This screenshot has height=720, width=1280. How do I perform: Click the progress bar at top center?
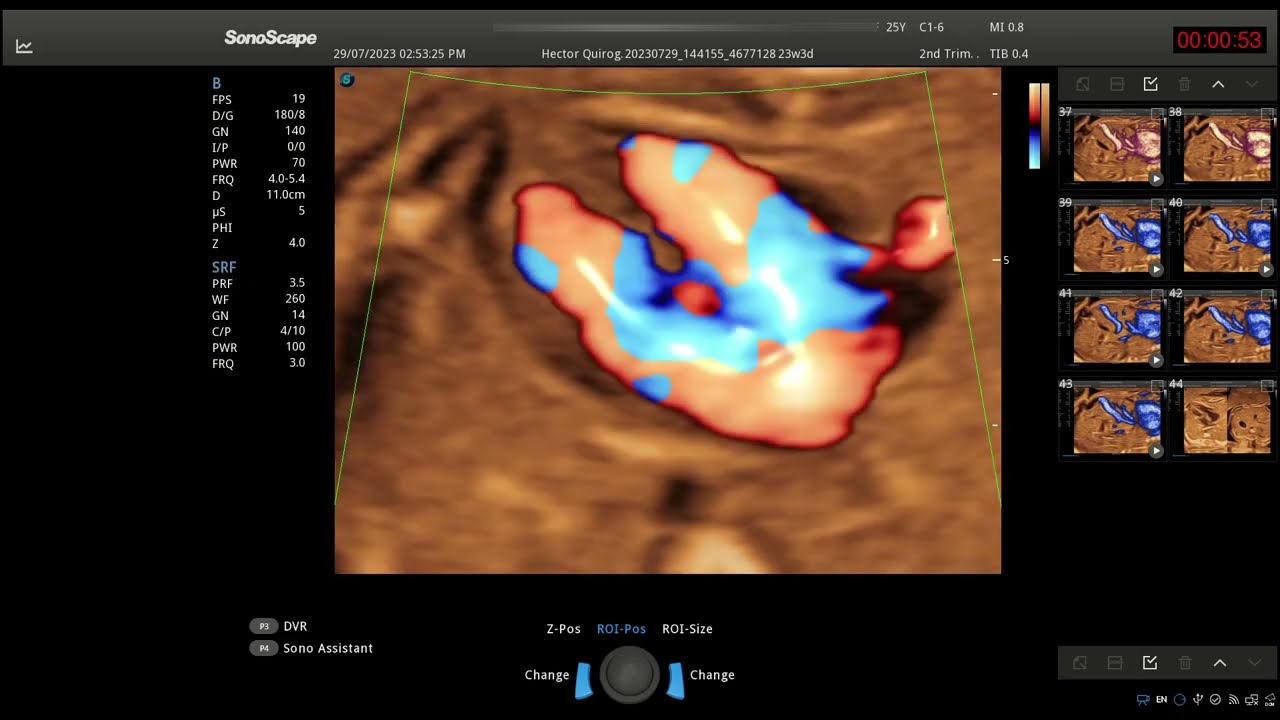tap(685, 28)
